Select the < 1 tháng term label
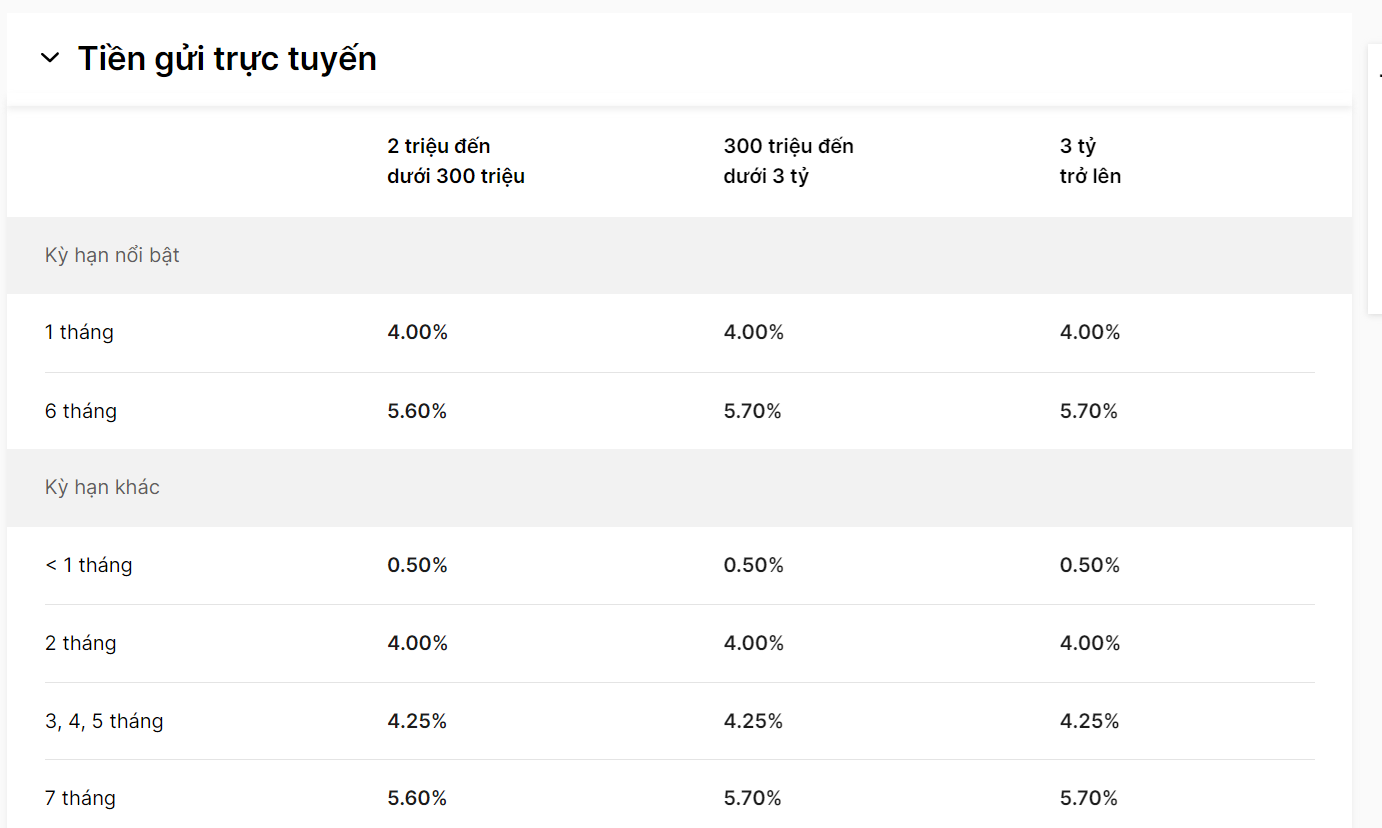 click(89, 565)
